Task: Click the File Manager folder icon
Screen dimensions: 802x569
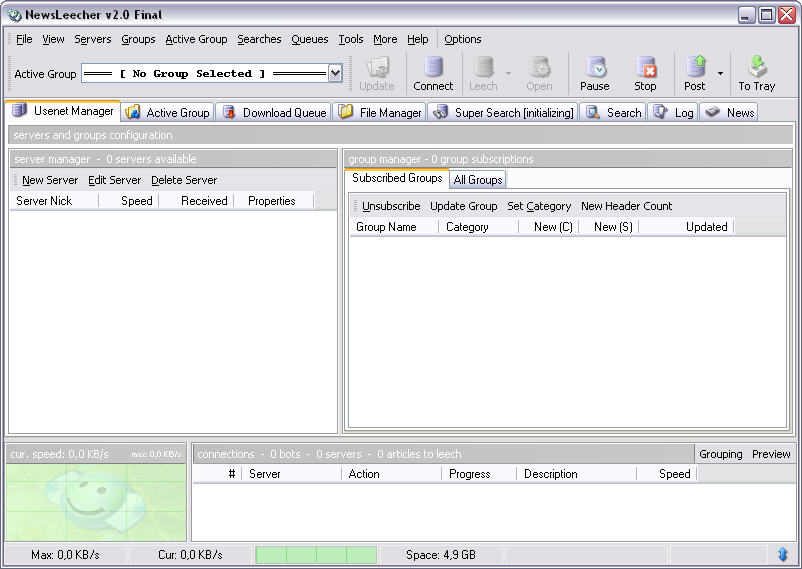Action: point(346,112)
